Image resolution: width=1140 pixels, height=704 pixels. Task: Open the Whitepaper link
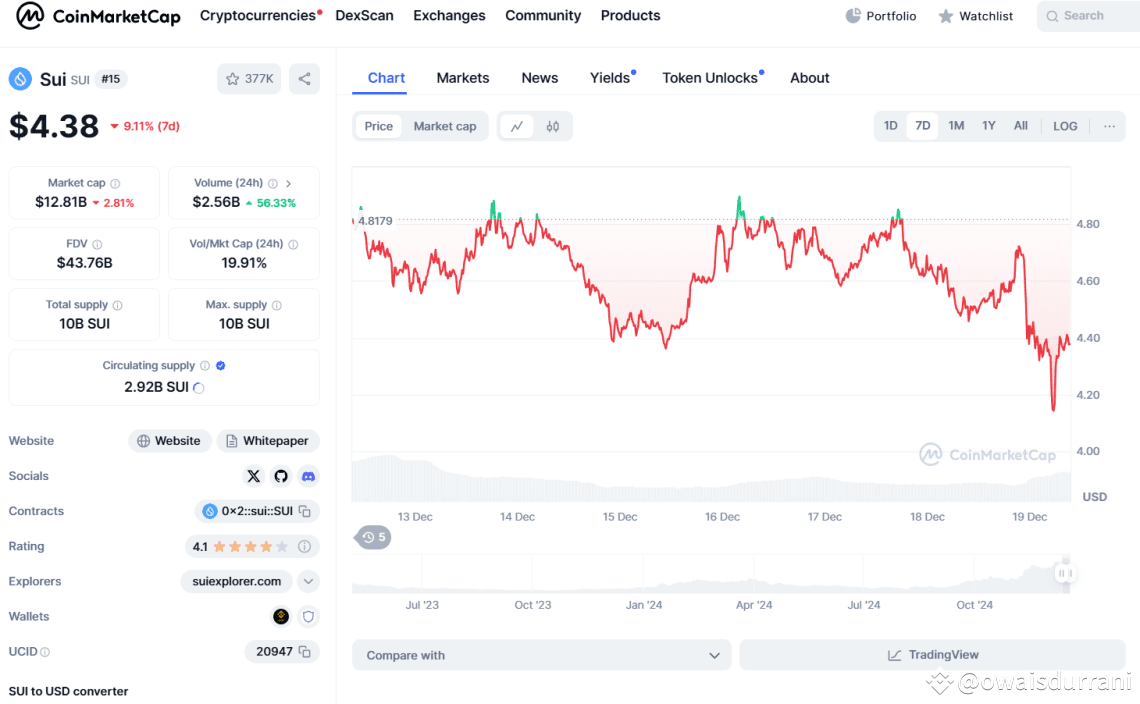[x=268, y=441]
